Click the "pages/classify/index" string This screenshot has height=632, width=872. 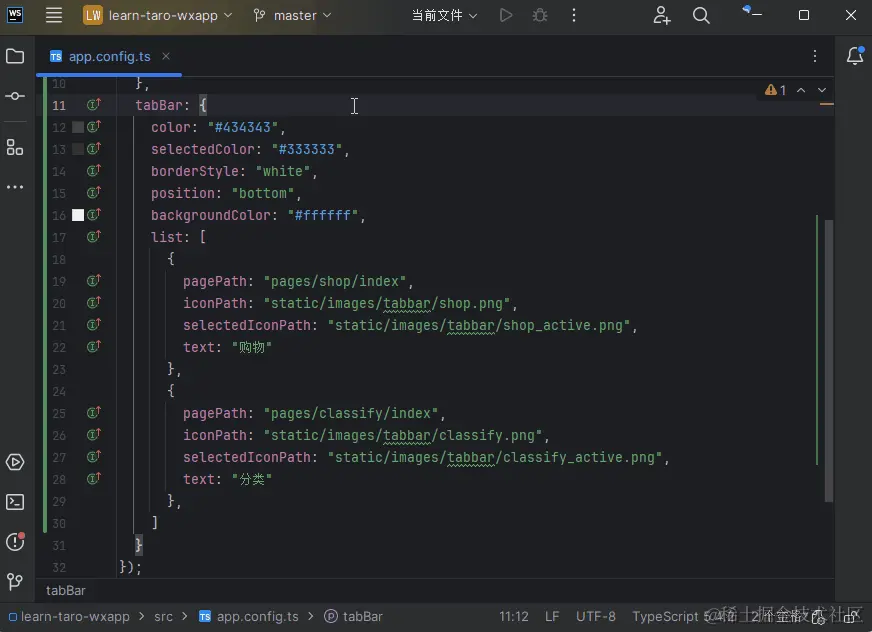click(x=351, y=413)
